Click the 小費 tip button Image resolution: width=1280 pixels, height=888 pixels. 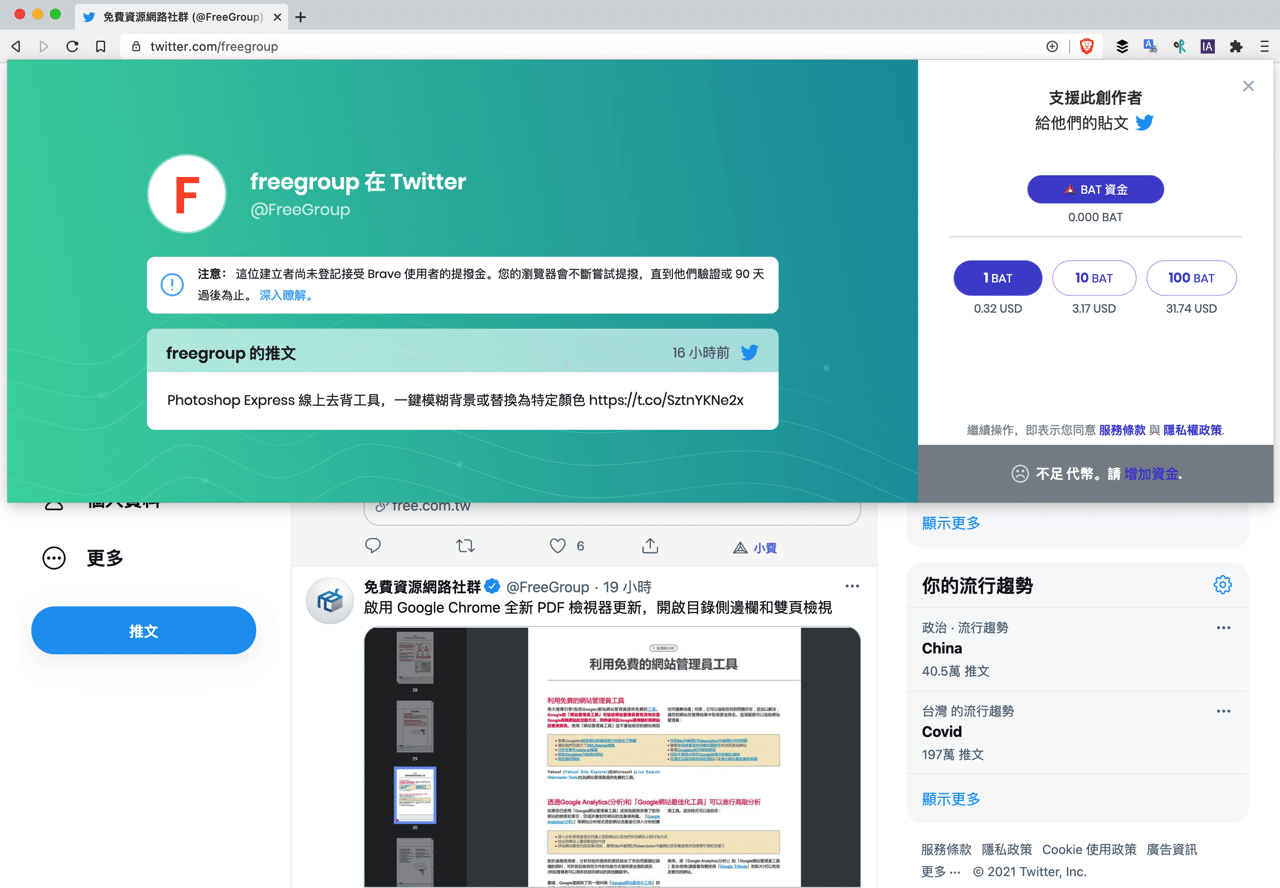click(x=755, y=547)
